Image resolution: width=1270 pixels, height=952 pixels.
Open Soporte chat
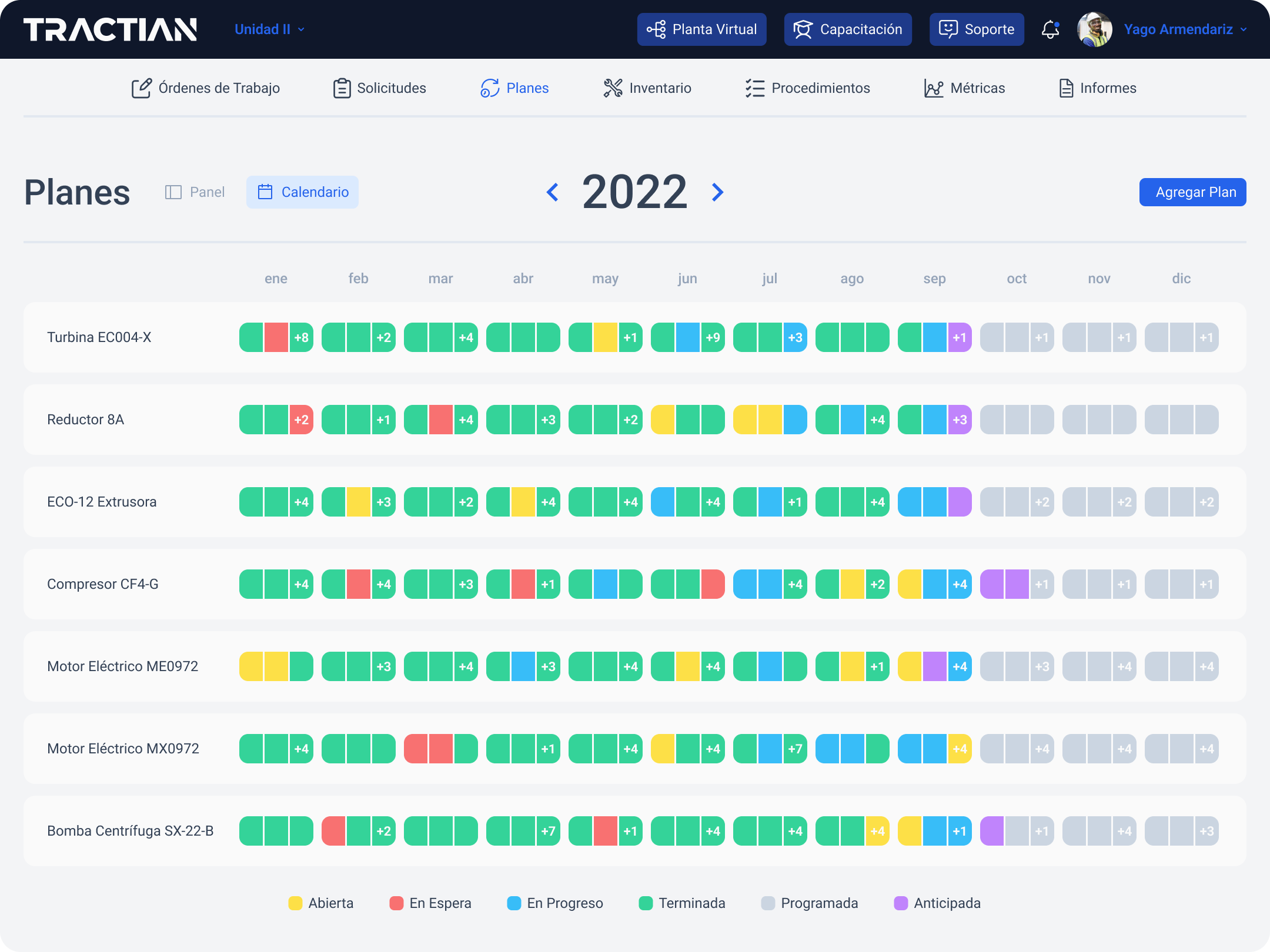976,29
